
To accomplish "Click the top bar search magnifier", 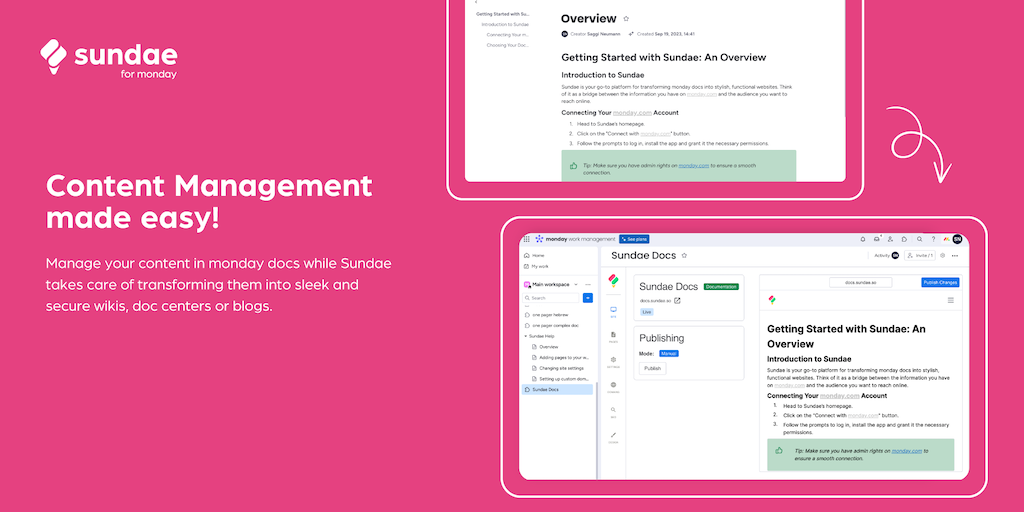I will tap(920, 239).
